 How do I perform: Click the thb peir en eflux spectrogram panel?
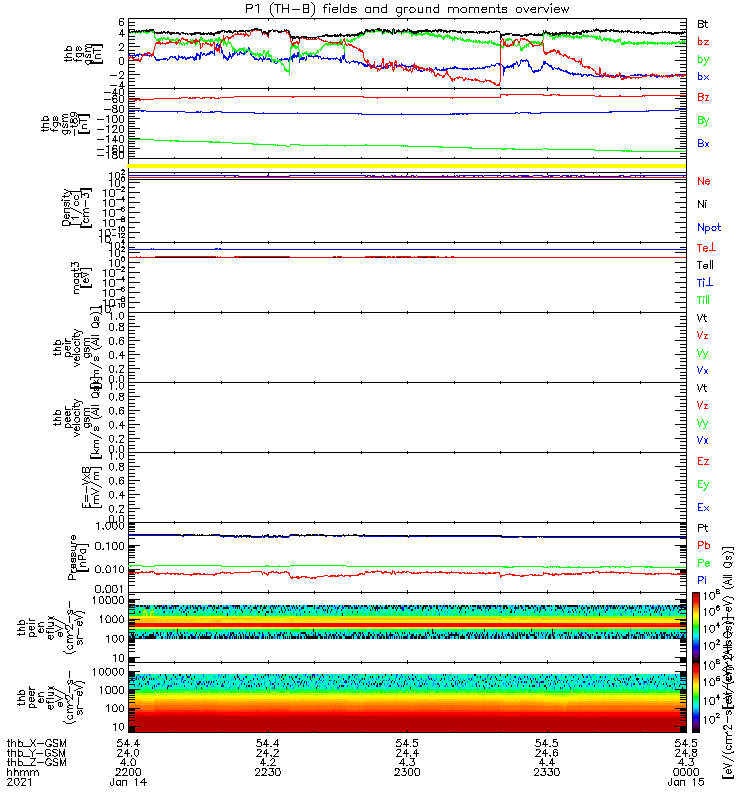pyautogui.click(x=407, y=627)
